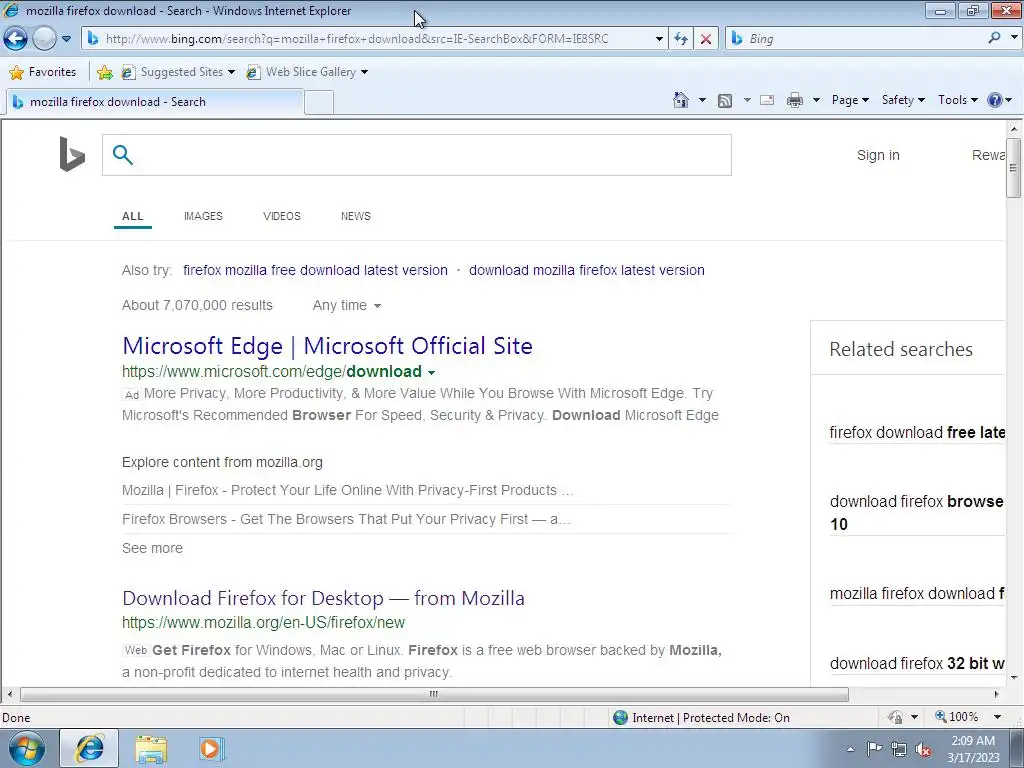Go back with the Back arrow button
1024x768 pixels.
point(15,39)
